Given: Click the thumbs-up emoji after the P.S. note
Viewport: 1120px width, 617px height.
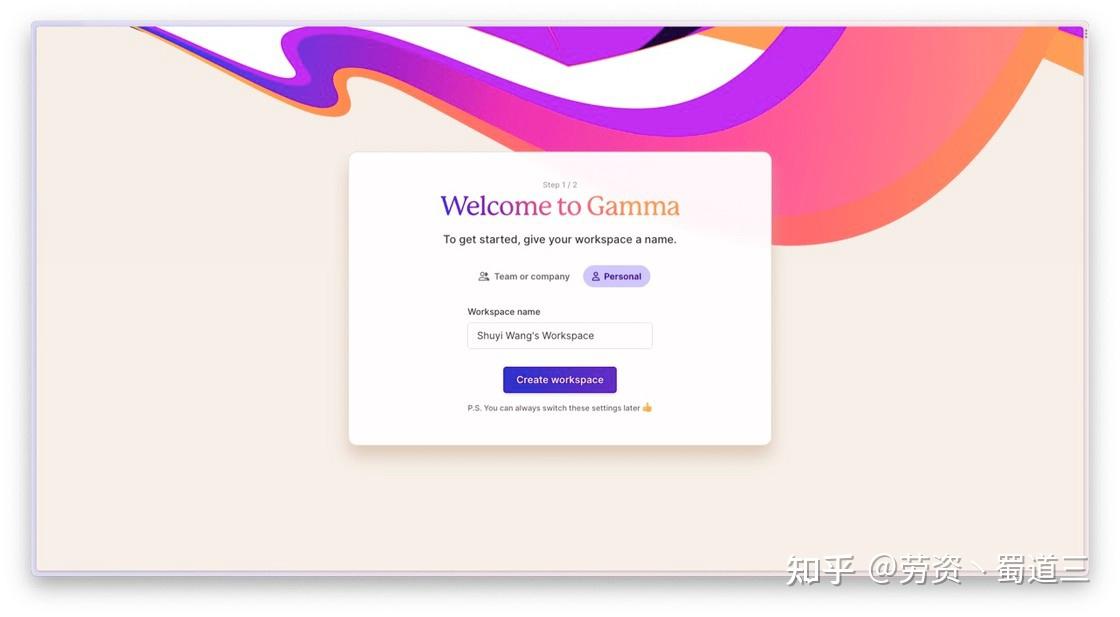Looking at the screenshot, I should pos(647,408).
